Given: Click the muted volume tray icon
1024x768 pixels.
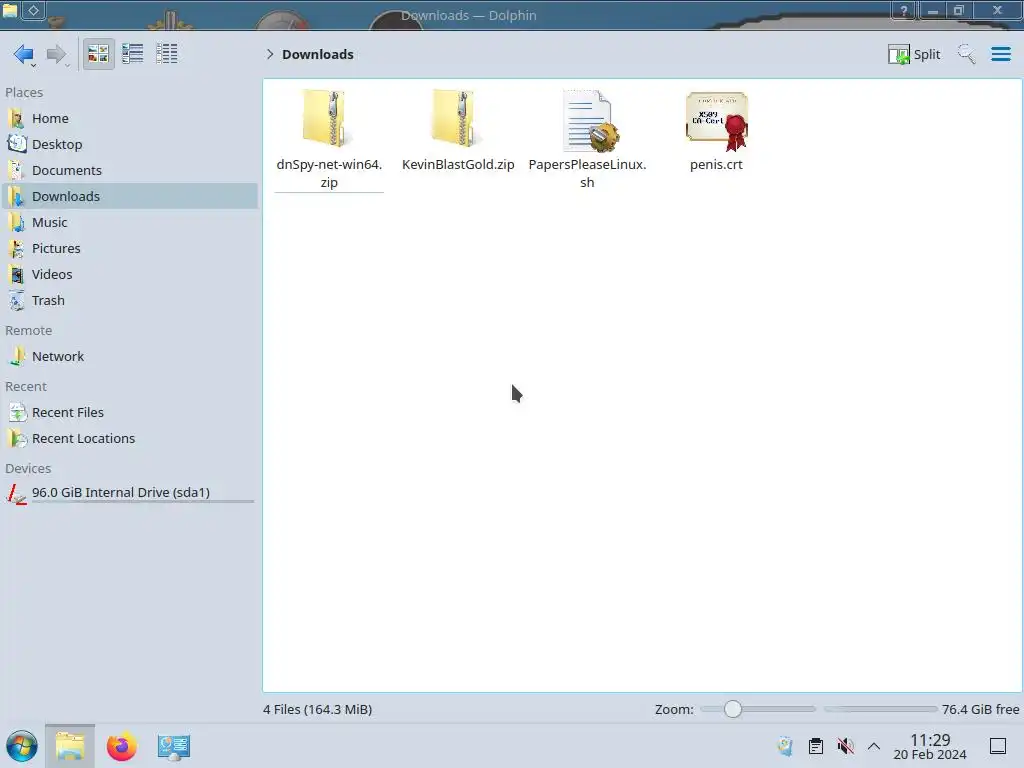Looking at the screenshot, I should pos(845,746).
